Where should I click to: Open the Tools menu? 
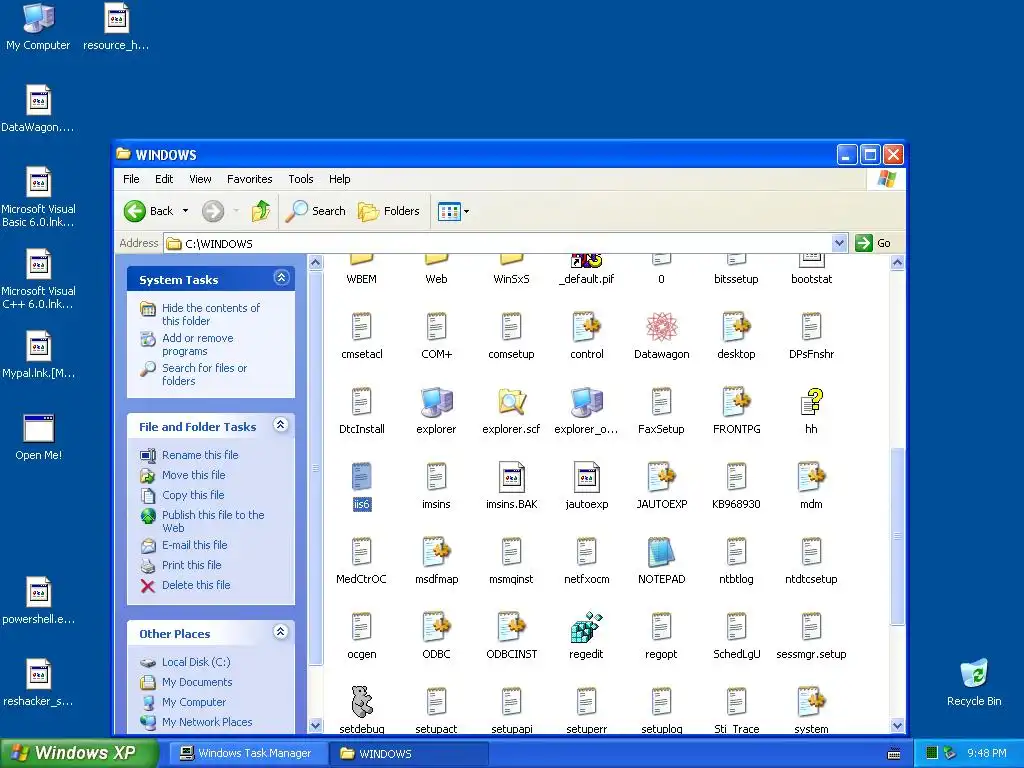300,179
